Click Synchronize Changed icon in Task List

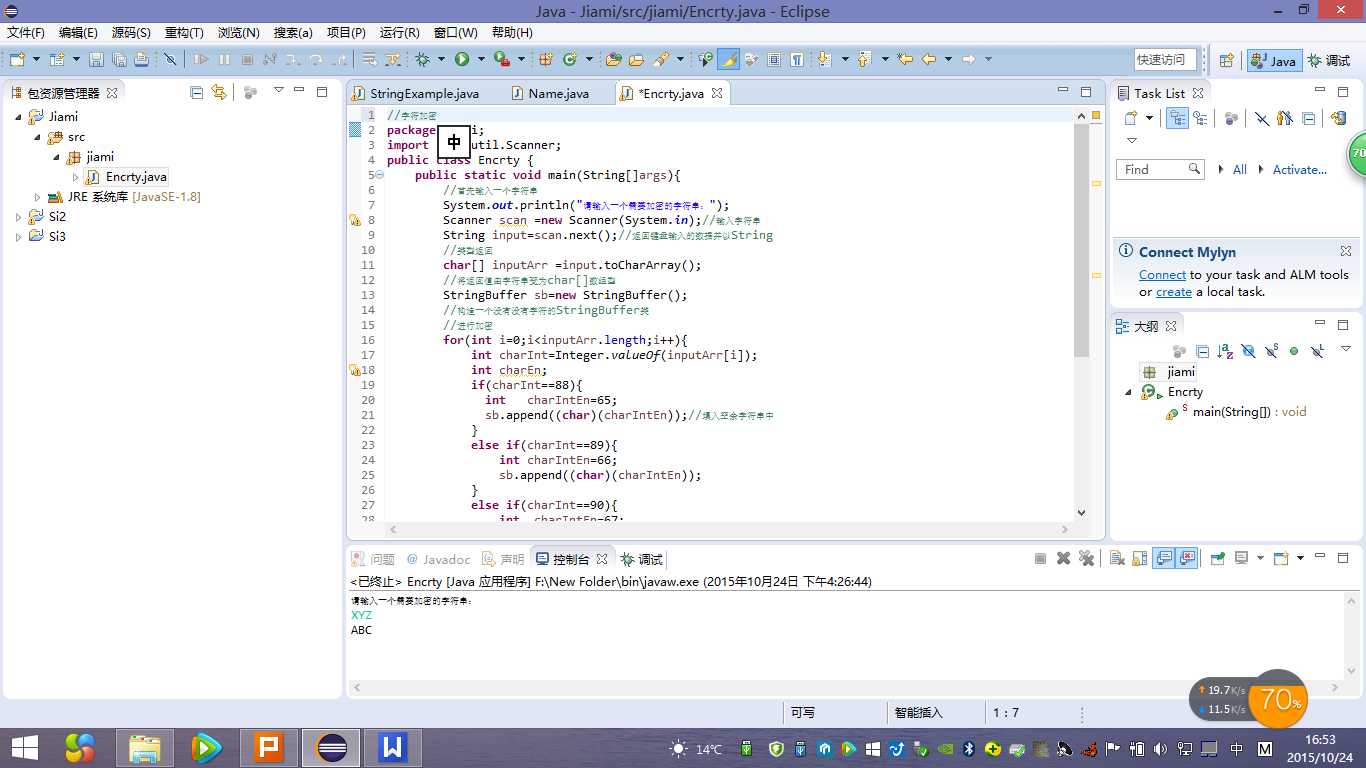point(1338,118)
